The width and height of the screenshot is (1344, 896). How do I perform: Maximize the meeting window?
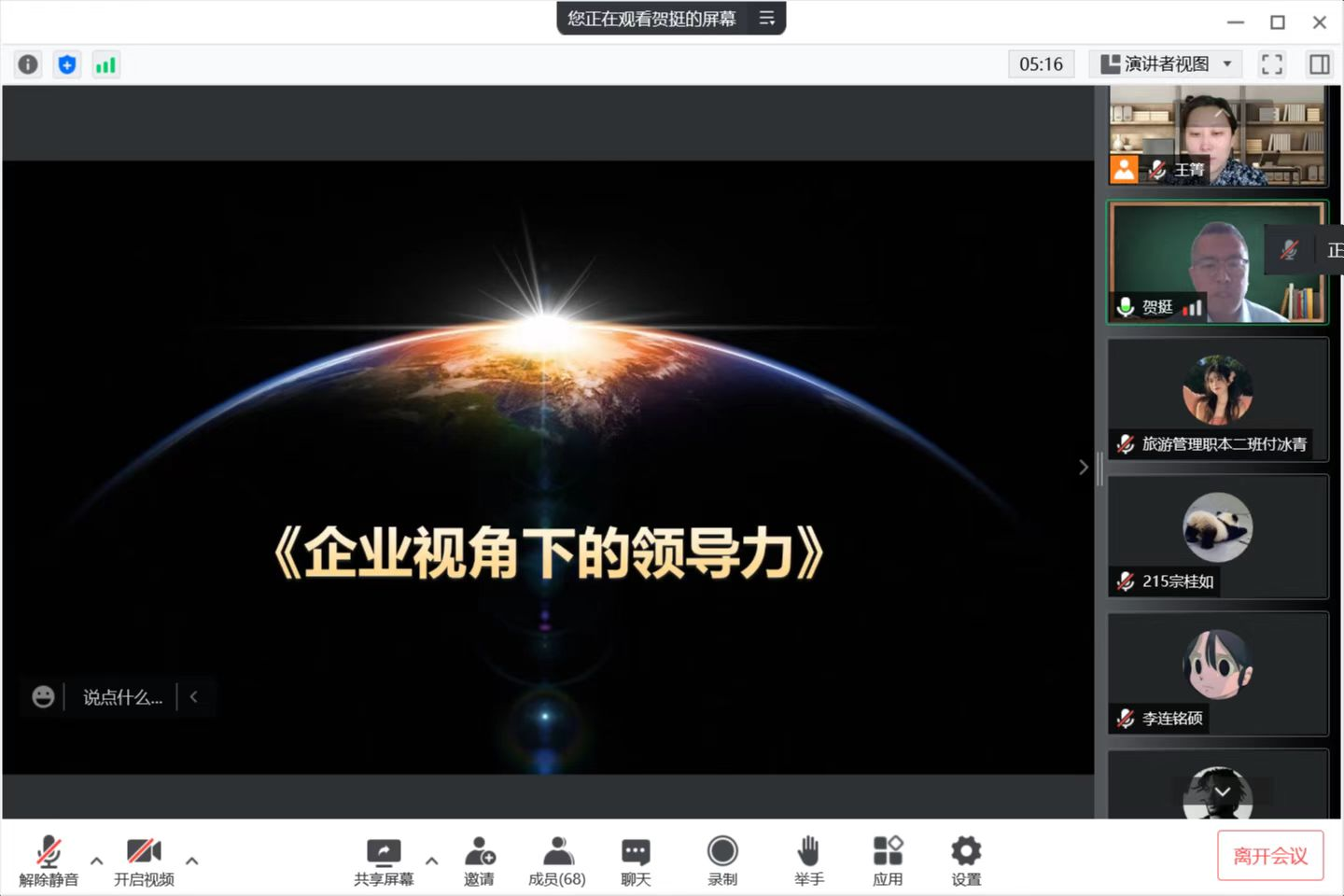(x=1278, y=21)
